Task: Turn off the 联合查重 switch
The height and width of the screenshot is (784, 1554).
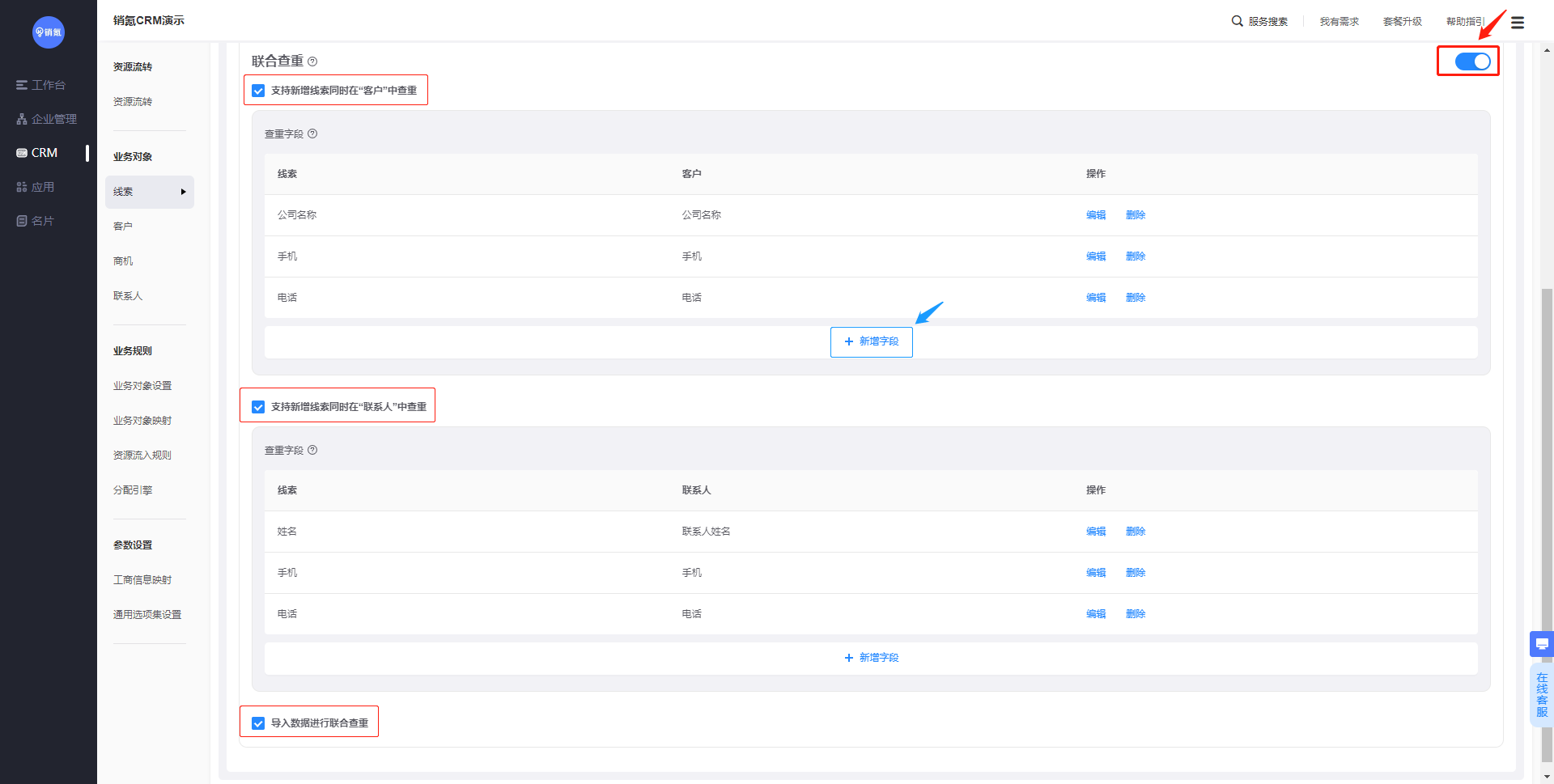Action: (1472, 61)
